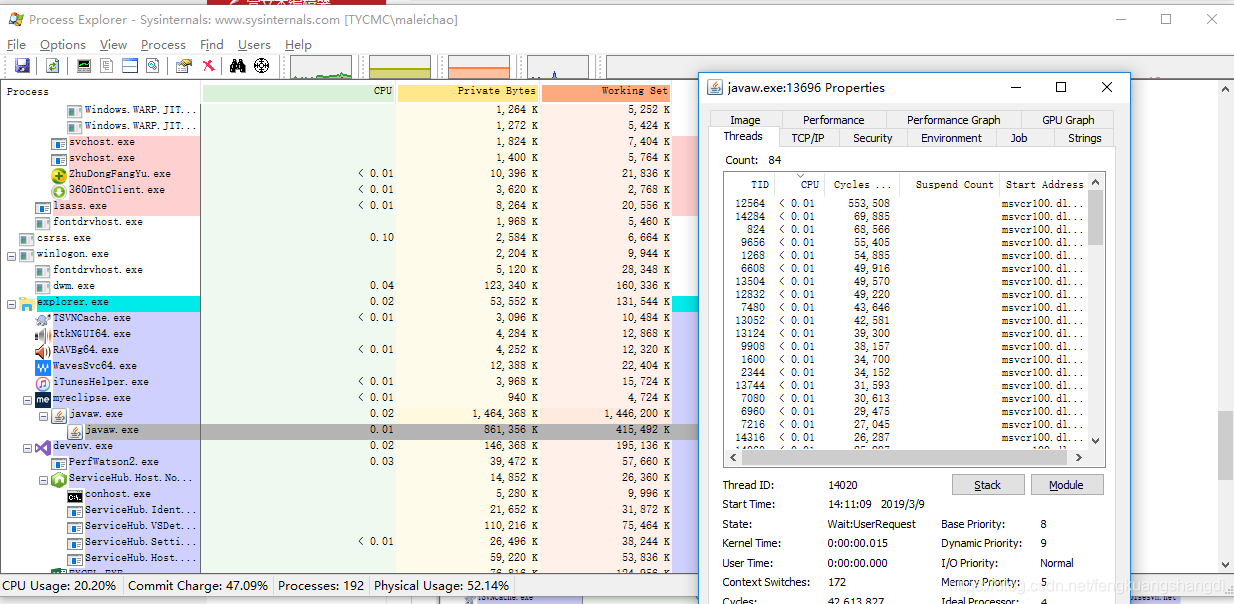The height and width of the screenshot is (604, 1234).
Task: Click the Module button
Action: pyautogui.click(x=1066, y=485)
